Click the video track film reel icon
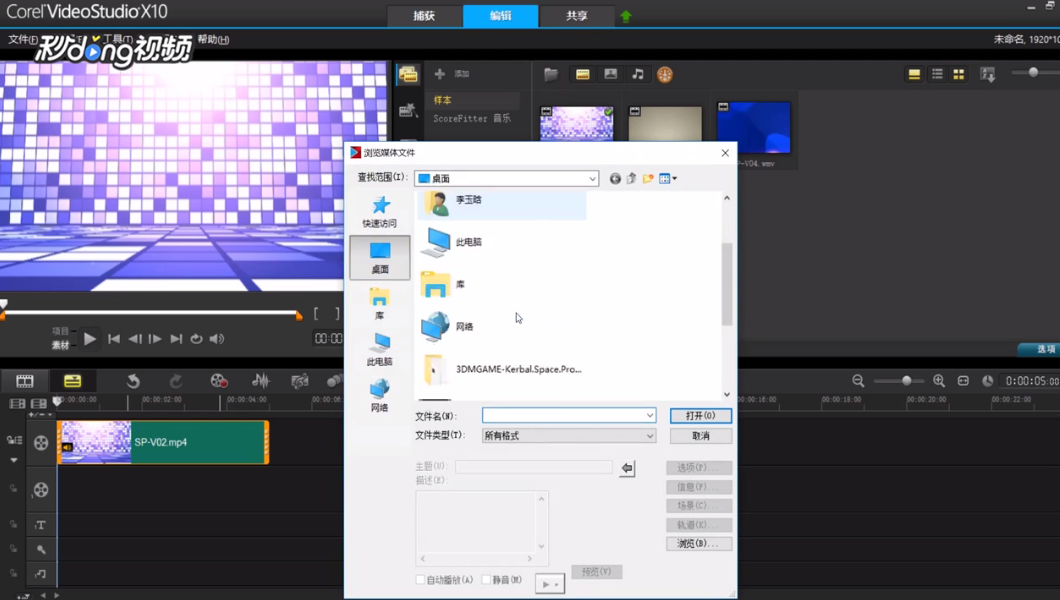Screen dimensions: 1060x600 [x=41, y=443]
